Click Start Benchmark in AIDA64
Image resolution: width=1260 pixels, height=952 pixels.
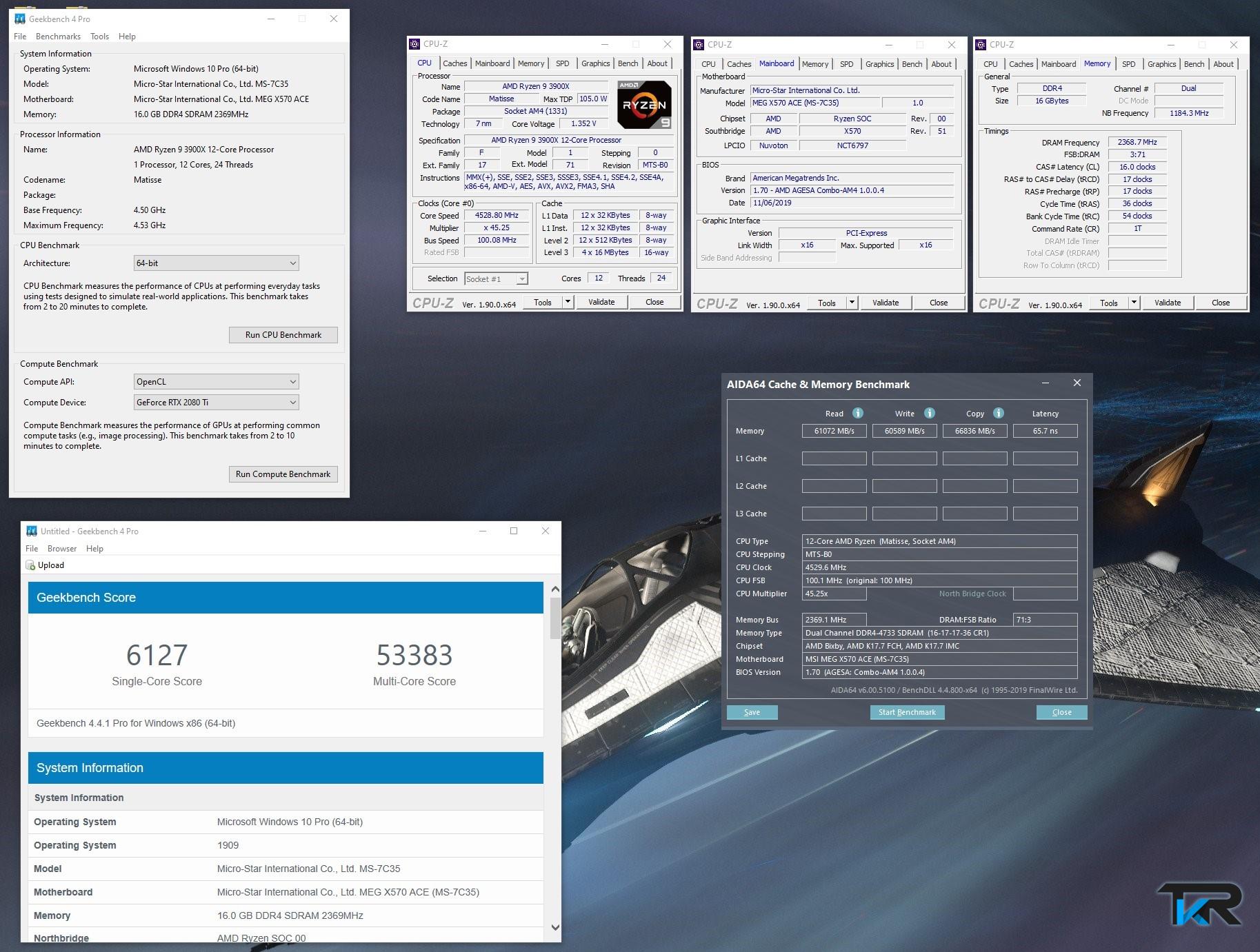(907, 712)
